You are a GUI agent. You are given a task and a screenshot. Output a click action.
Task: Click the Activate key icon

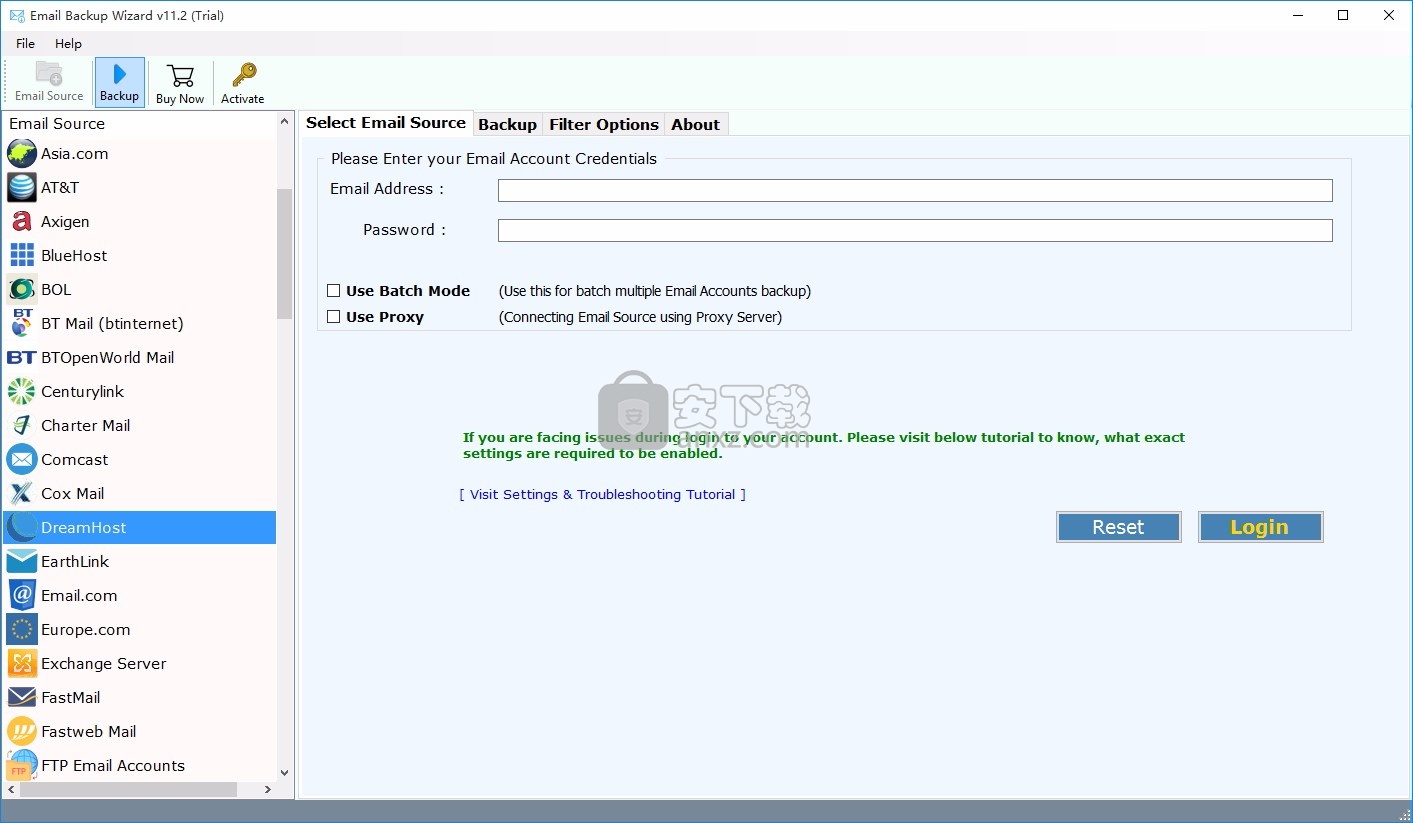click(243, 76)
